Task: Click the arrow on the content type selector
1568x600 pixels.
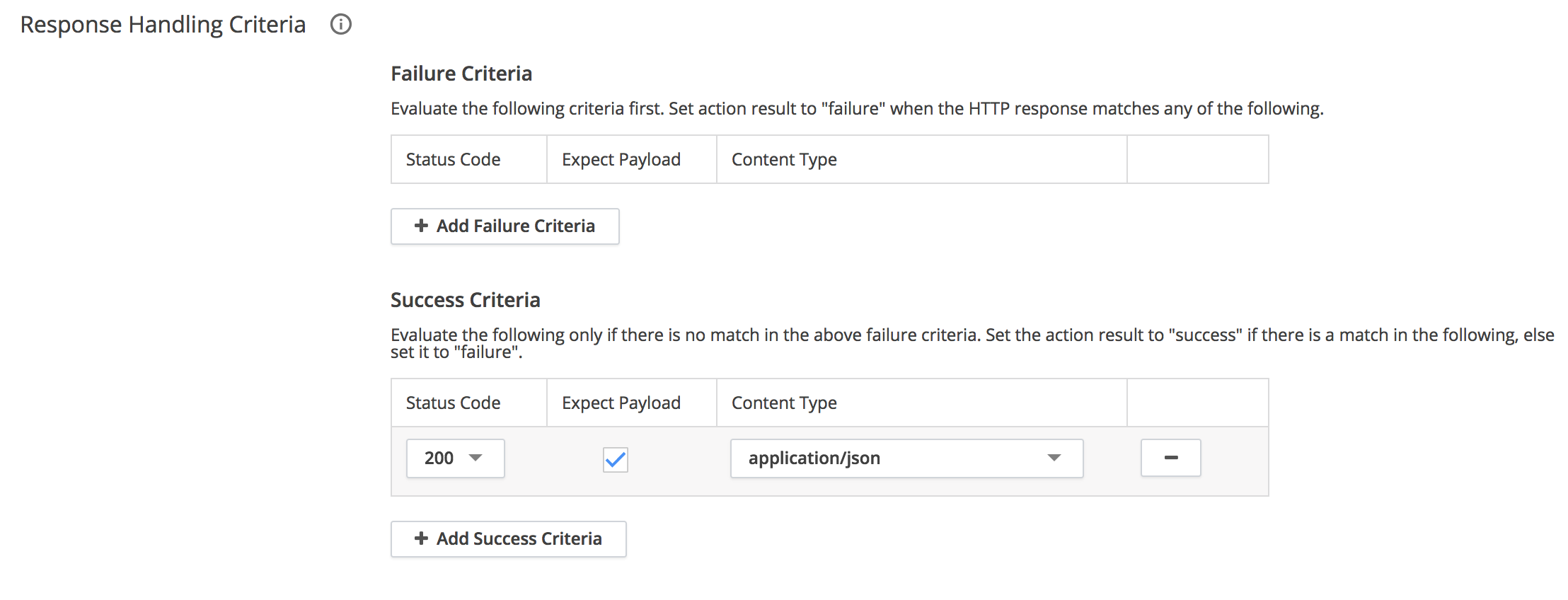Action: [1054, 458]
